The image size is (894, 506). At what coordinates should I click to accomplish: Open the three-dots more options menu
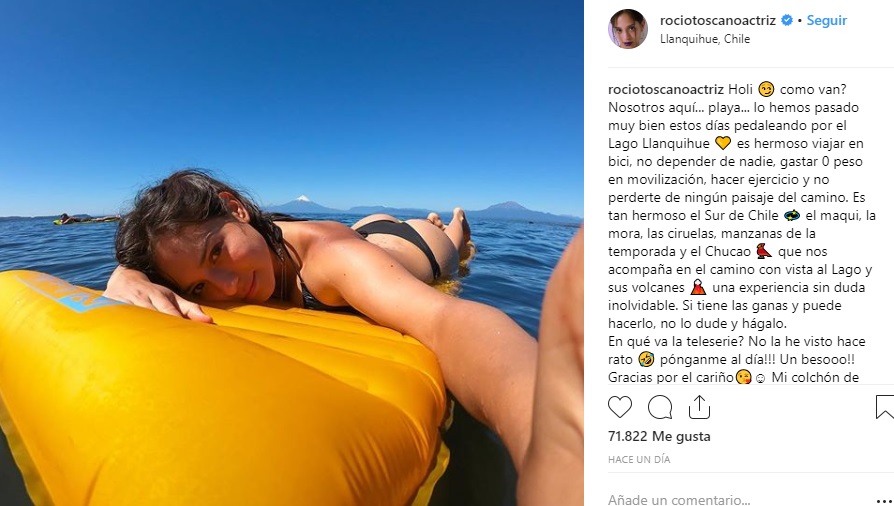coord(884,502)
